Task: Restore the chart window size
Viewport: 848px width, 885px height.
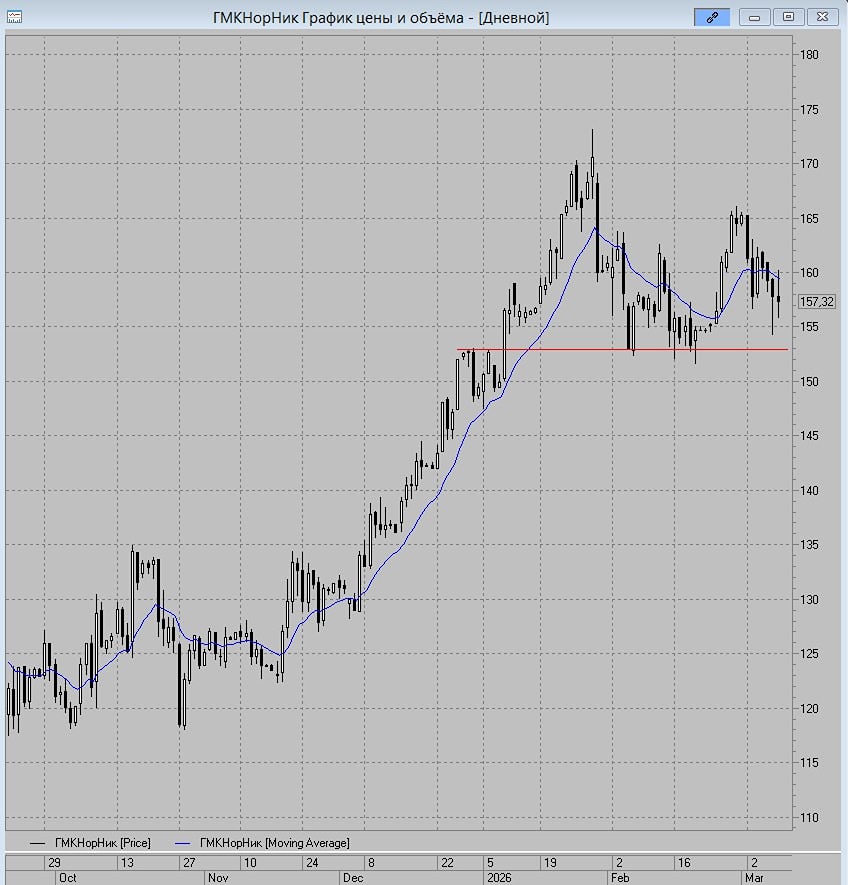Action: pos(788,17)
